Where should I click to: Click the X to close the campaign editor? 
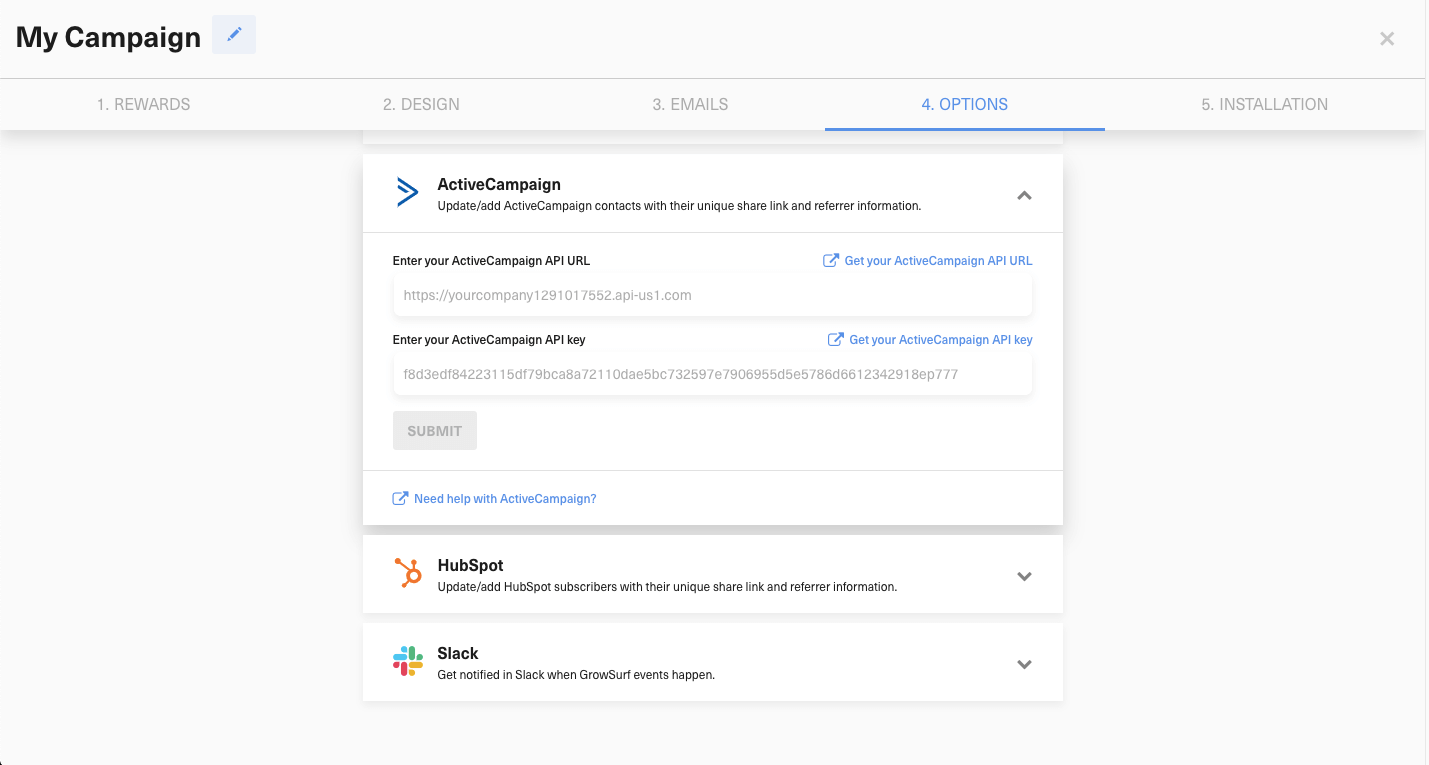click(1387, 38)
